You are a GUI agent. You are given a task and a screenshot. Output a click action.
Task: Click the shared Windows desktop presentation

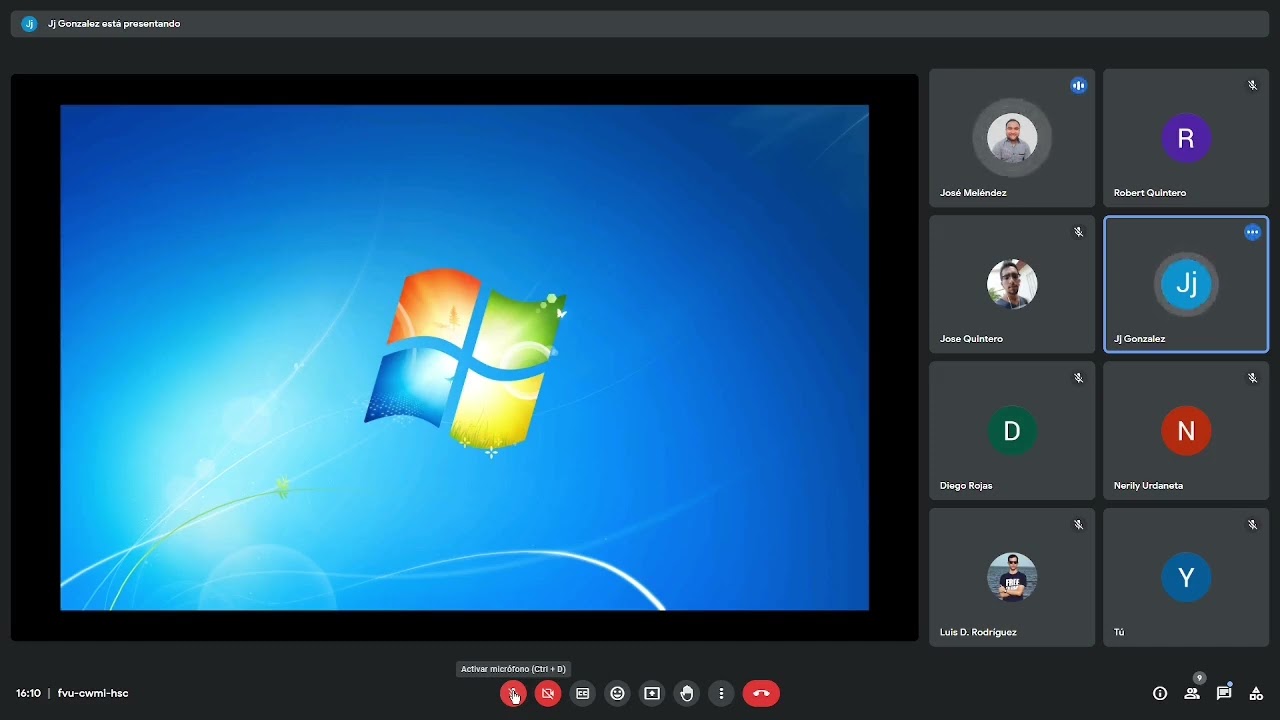464,357
